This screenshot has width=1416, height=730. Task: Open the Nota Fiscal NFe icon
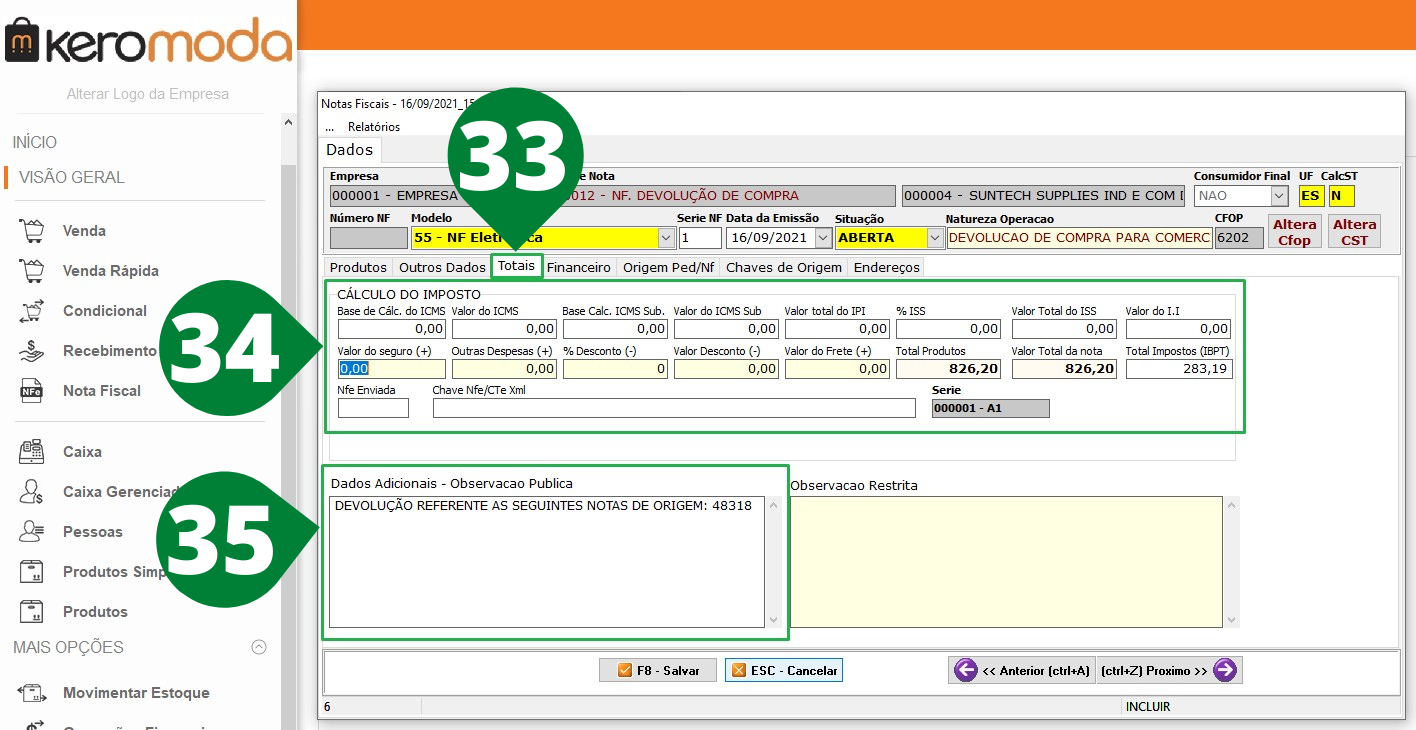[31, 391]
